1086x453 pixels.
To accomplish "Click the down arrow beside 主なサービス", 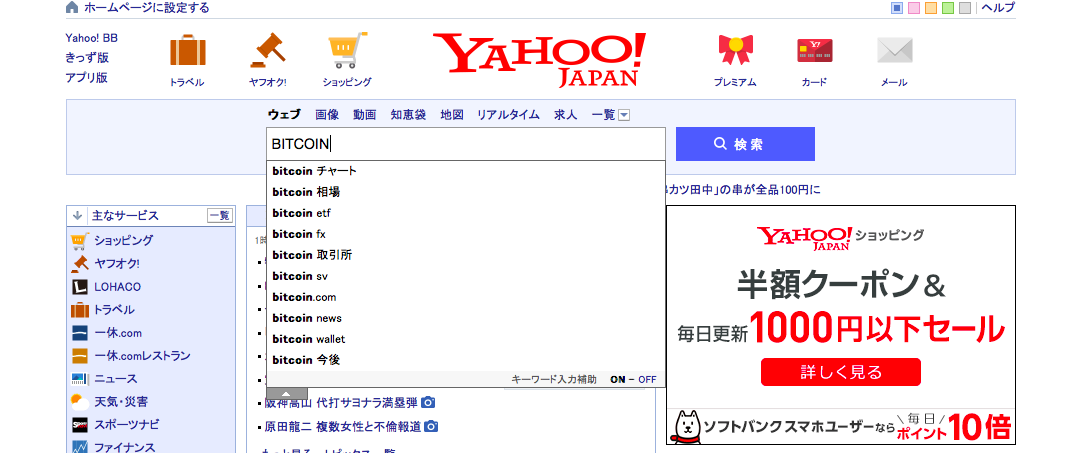I will (78, 215).
